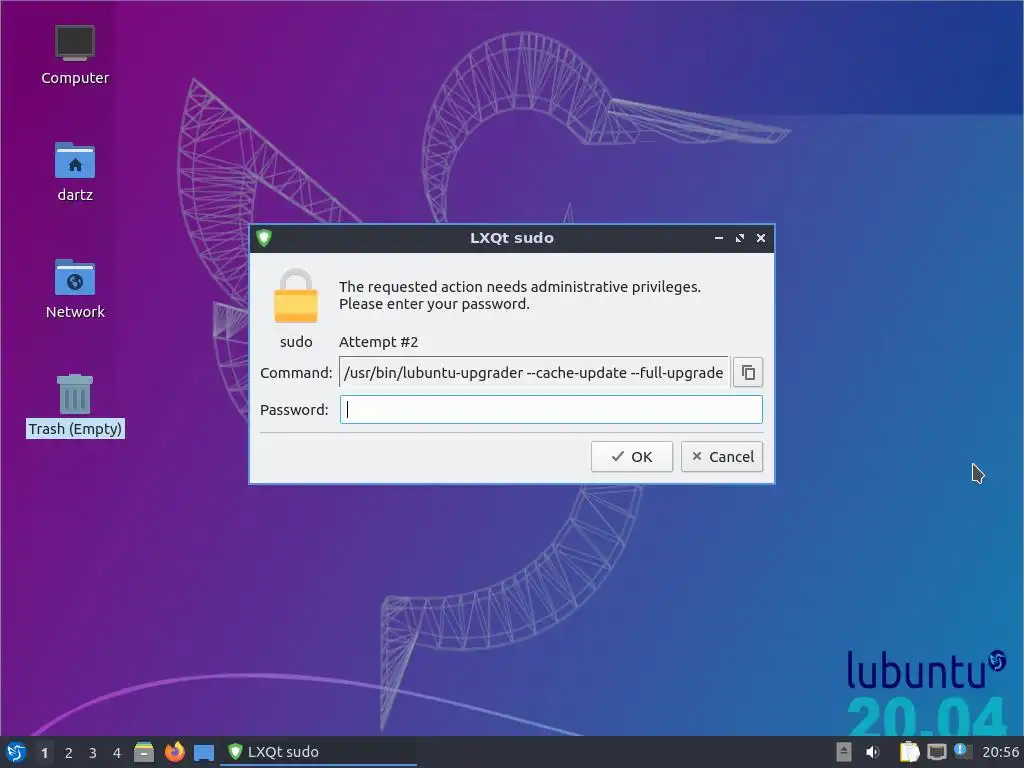Click the show desktop taskbar icon
Screen dimensions: 1024x768
(204, 752)
